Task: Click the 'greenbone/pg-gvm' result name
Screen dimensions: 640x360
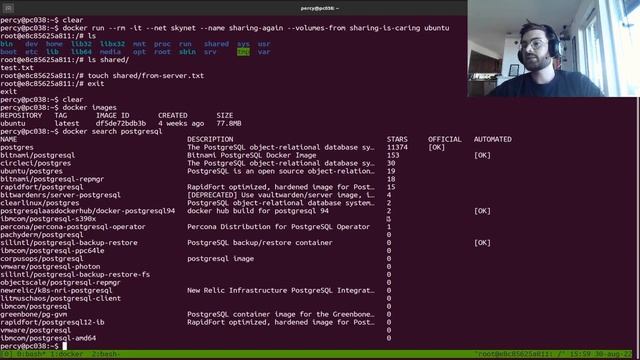Action: point(33,315)
